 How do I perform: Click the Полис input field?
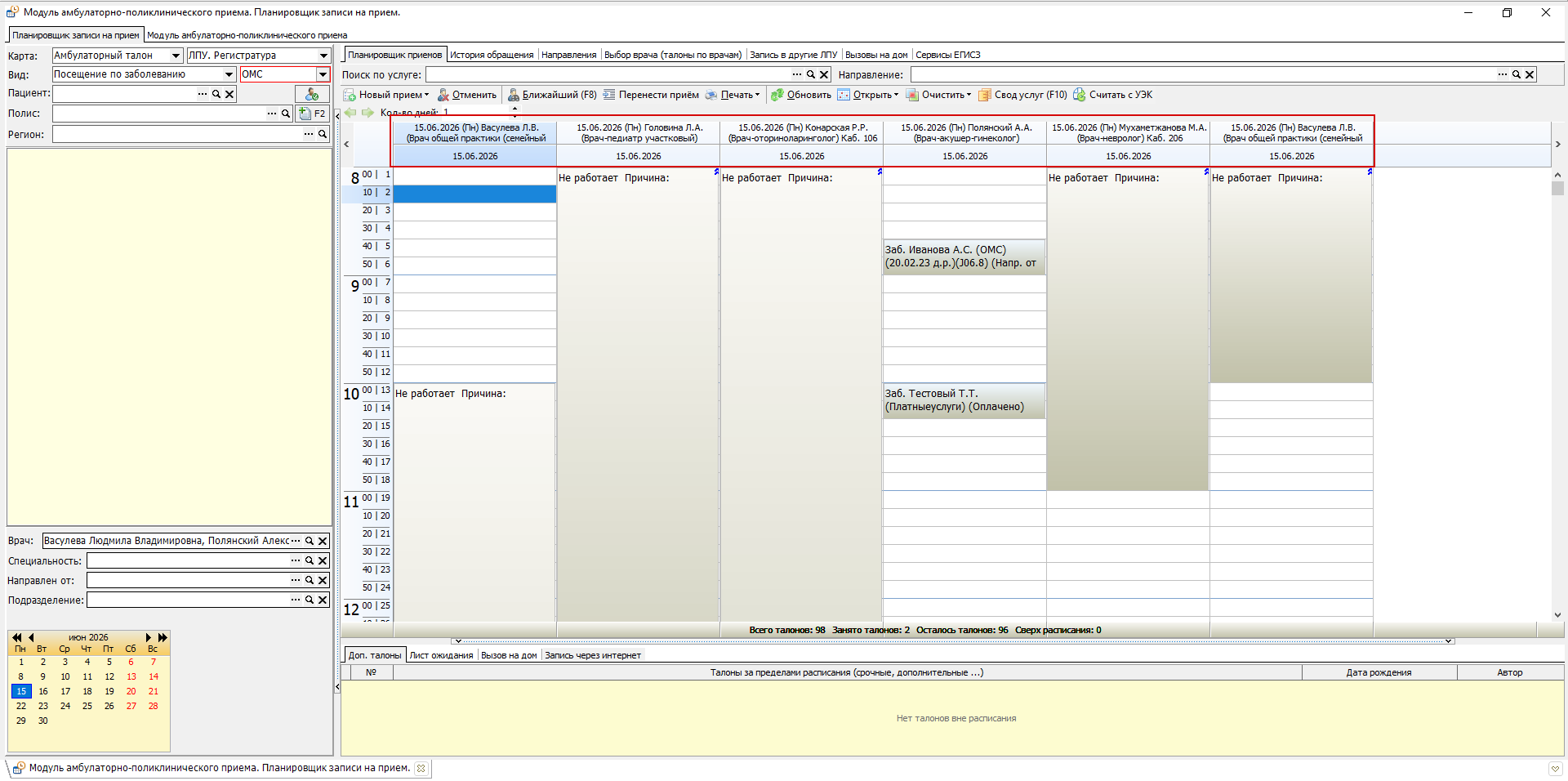pos(158,114)
